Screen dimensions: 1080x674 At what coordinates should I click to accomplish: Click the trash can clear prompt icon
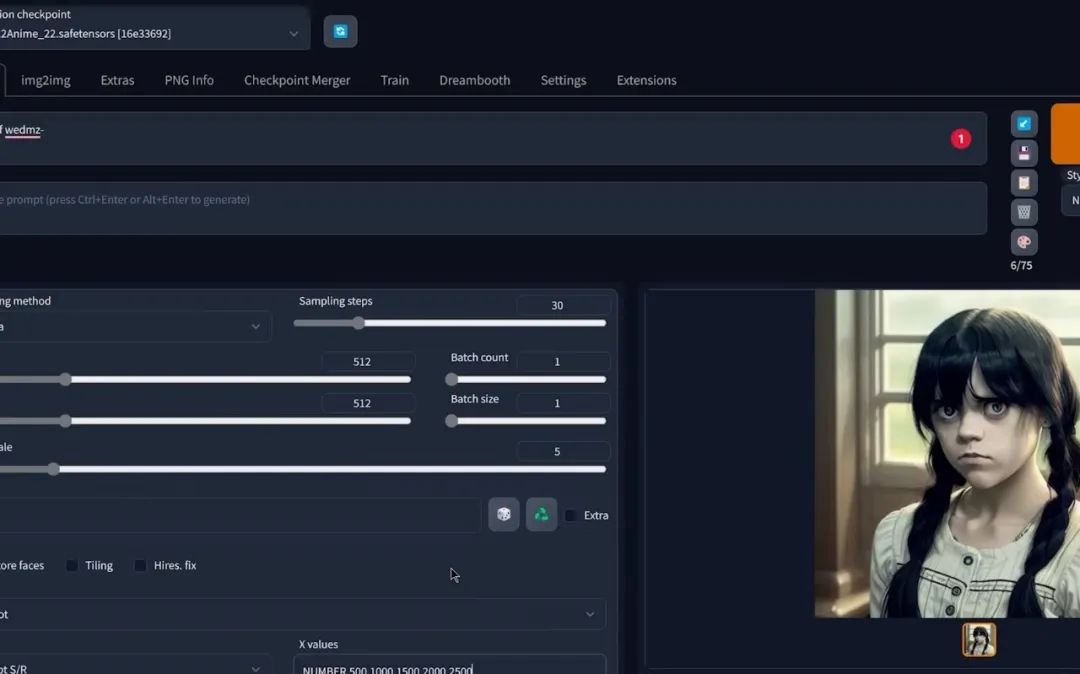click(x=1023, y=212)
